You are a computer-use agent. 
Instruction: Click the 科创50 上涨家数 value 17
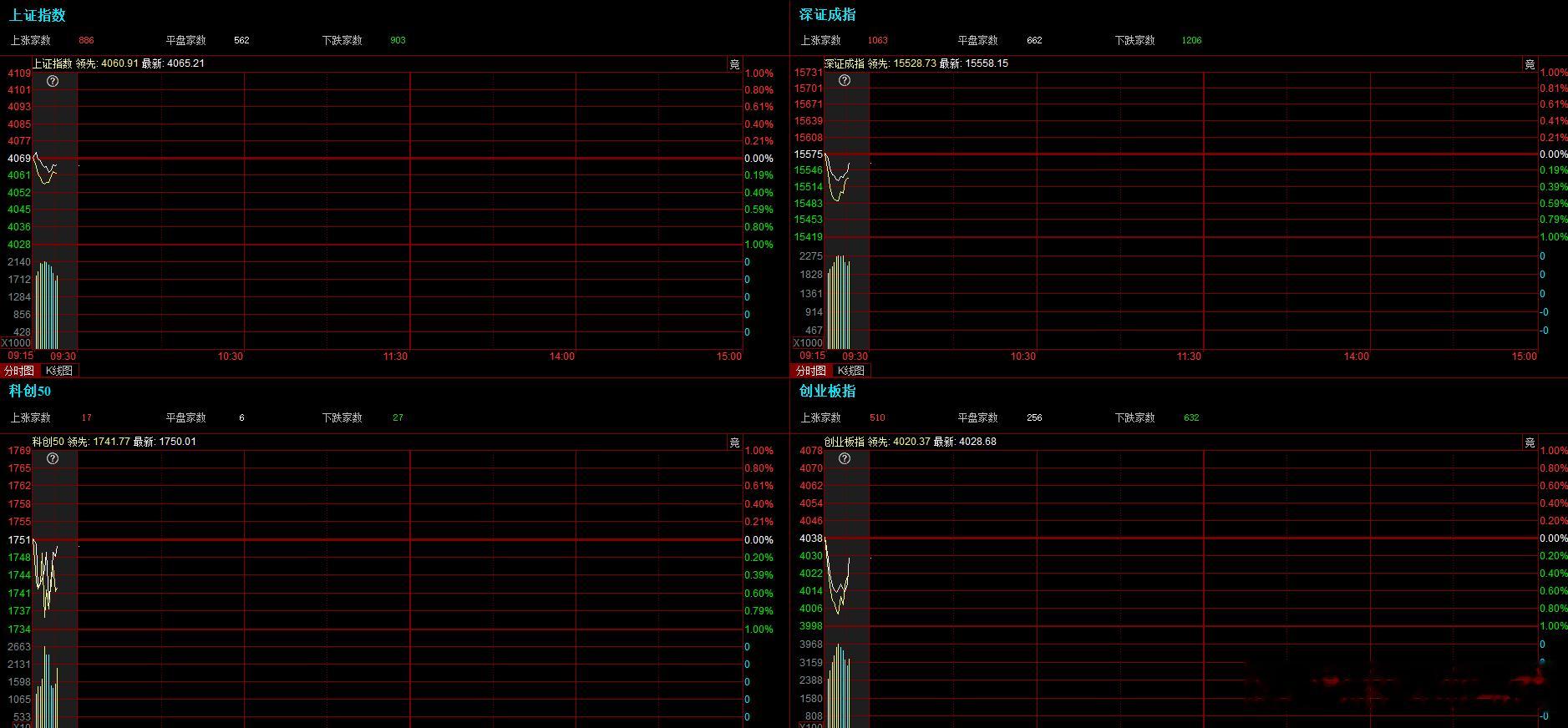pos(87,417)
